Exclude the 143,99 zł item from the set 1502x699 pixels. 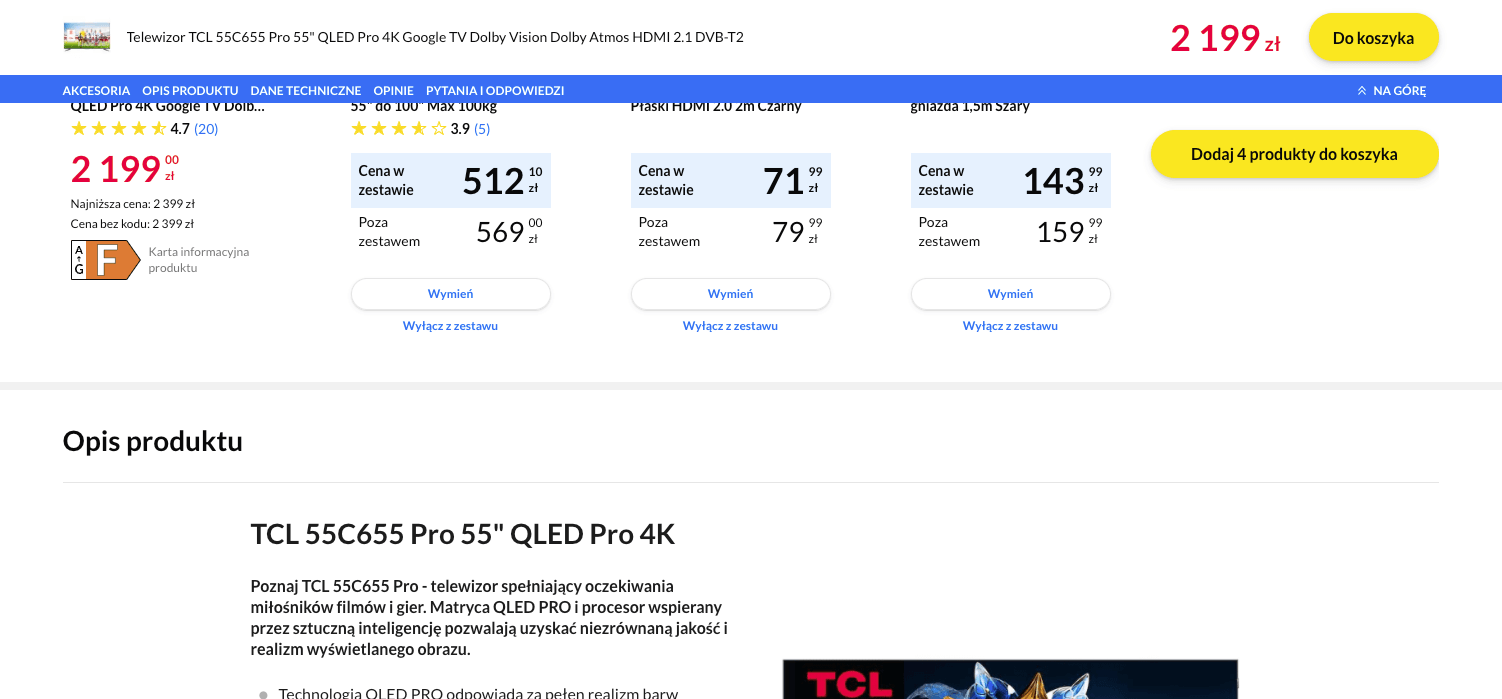(1010, 326)
